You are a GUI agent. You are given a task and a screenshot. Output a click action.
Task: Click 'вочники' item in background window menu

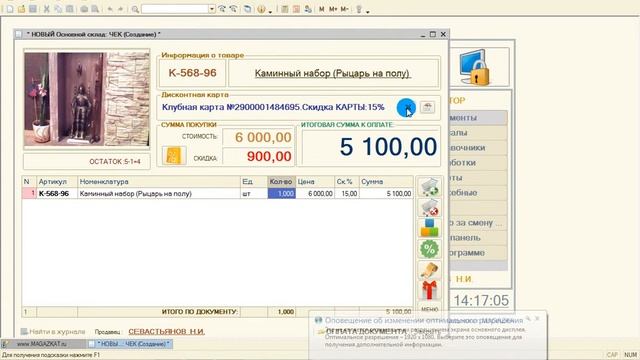pos(478,147)
